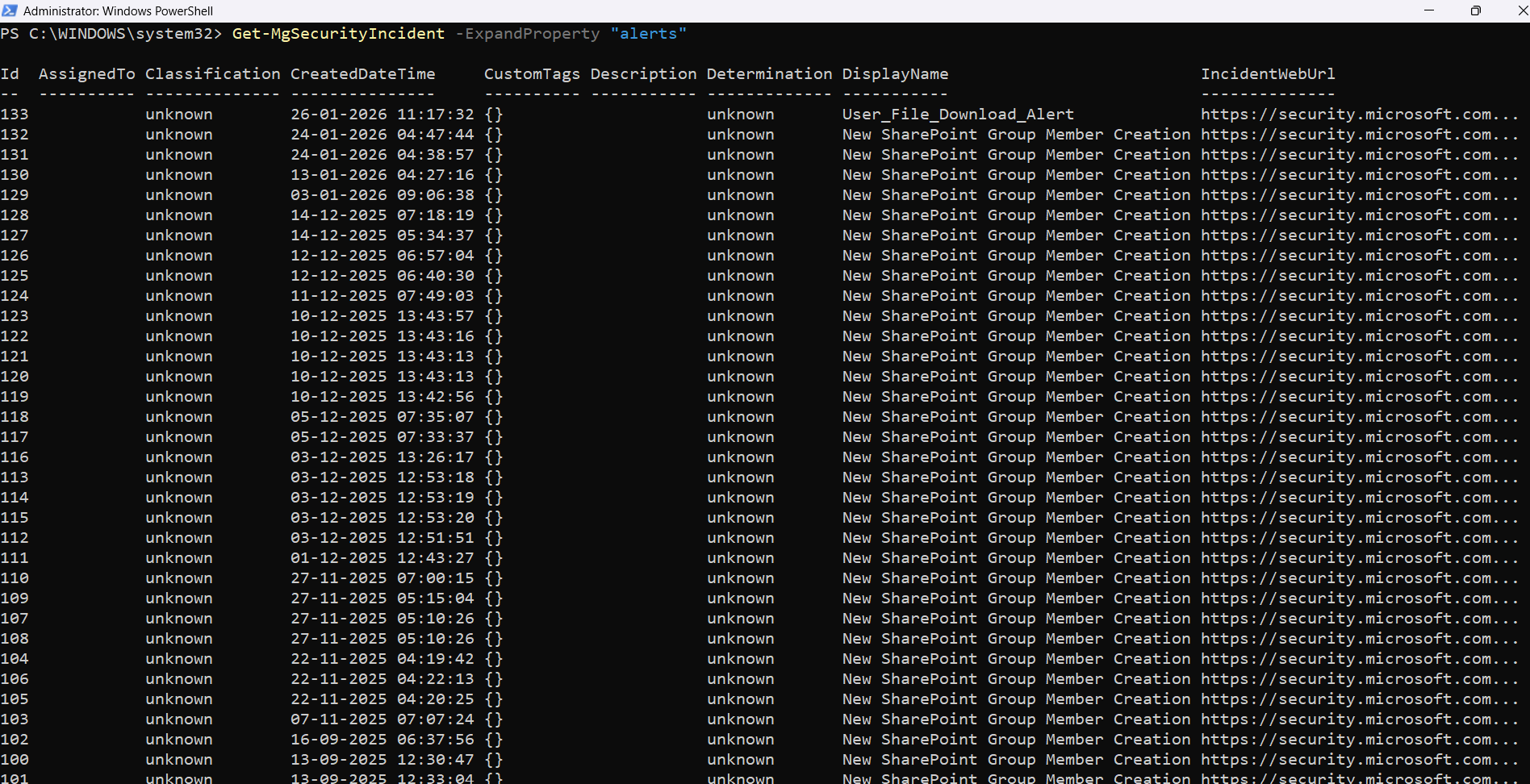Image resolution: width=1530 pixels, height=784 pixels.
Task: Click the Get-MgSecurityIncident command text
Action: [x=338, y=34]
